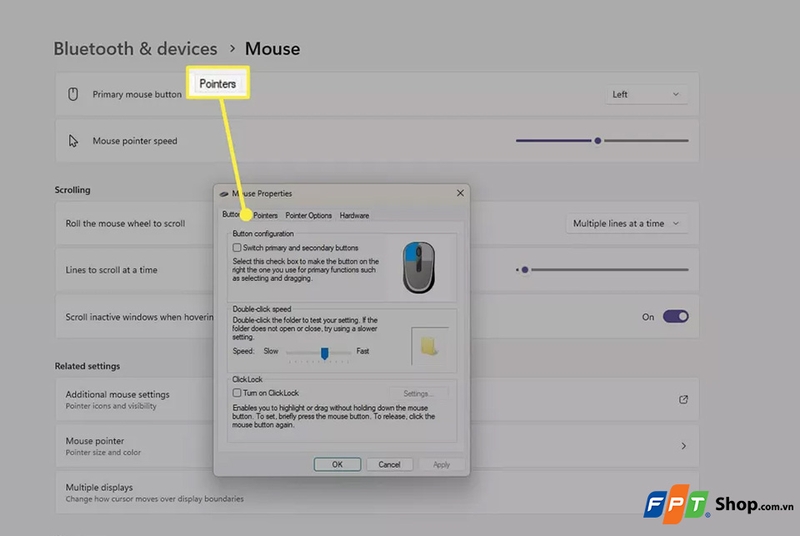800x536 pixels.
Task: Click the mouse illustration in Button configuration
Action: coord(419,268)
